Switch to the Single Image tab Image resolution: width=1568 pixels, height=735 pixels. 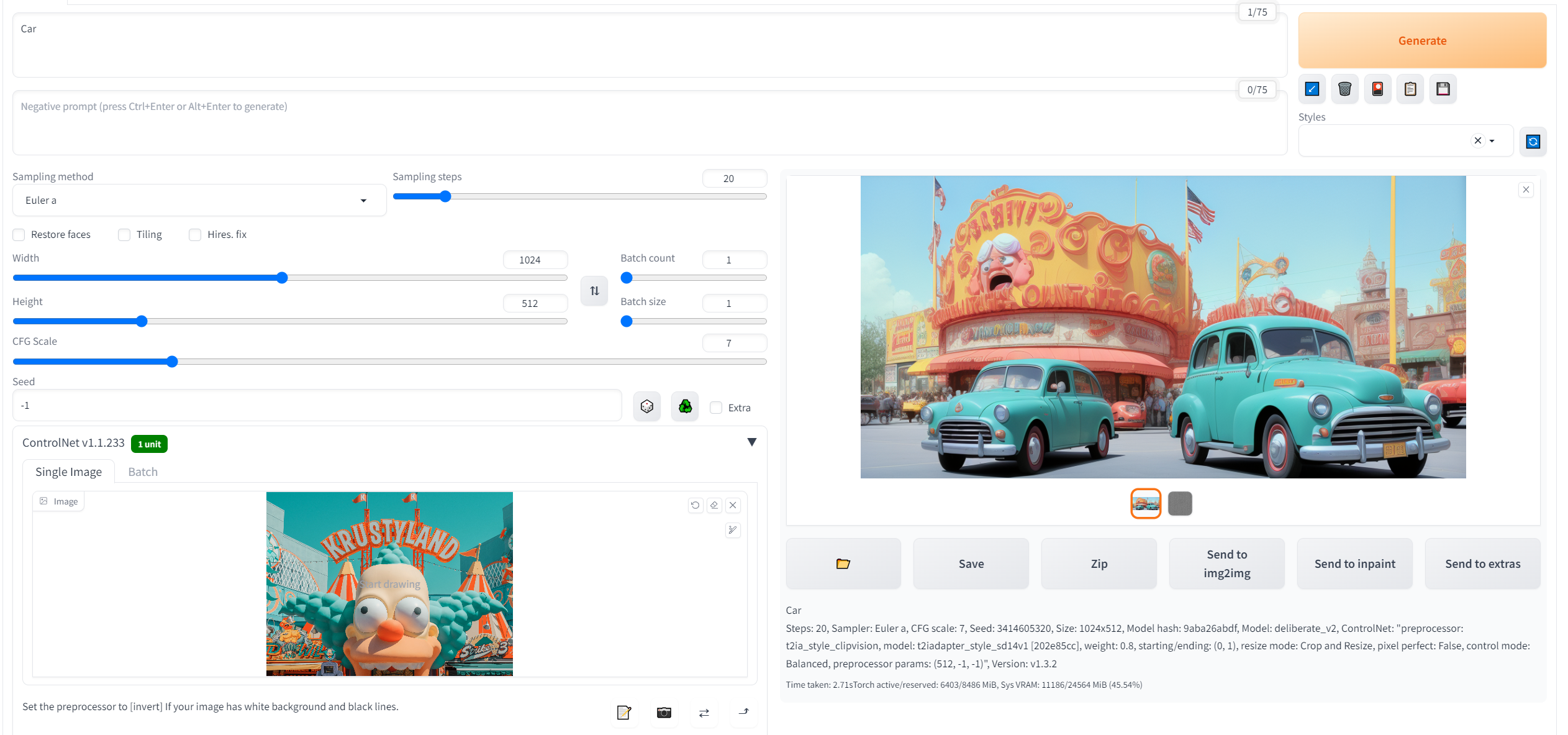[x=68, y=472]
